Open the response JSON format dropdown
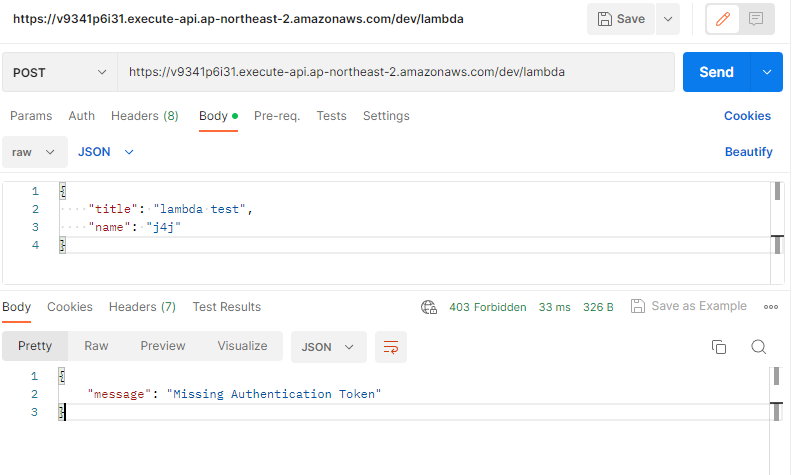Viewport: 792px width, 475px height. pos(328,347)
